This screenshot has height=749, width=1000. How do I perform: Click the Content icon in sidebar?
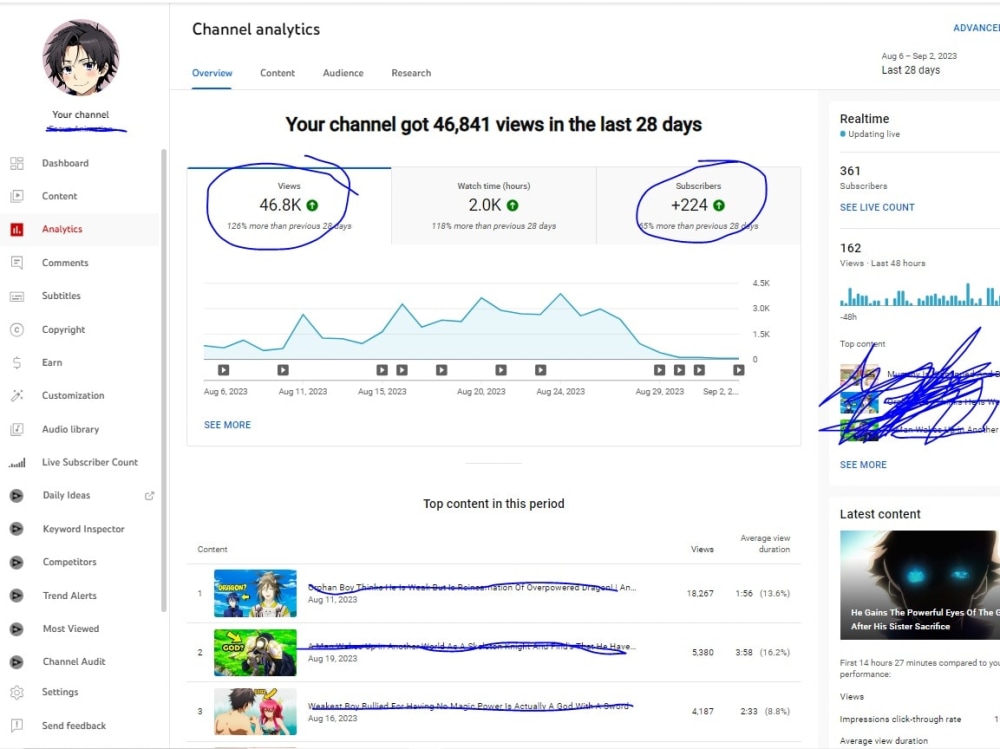point(17,196)
